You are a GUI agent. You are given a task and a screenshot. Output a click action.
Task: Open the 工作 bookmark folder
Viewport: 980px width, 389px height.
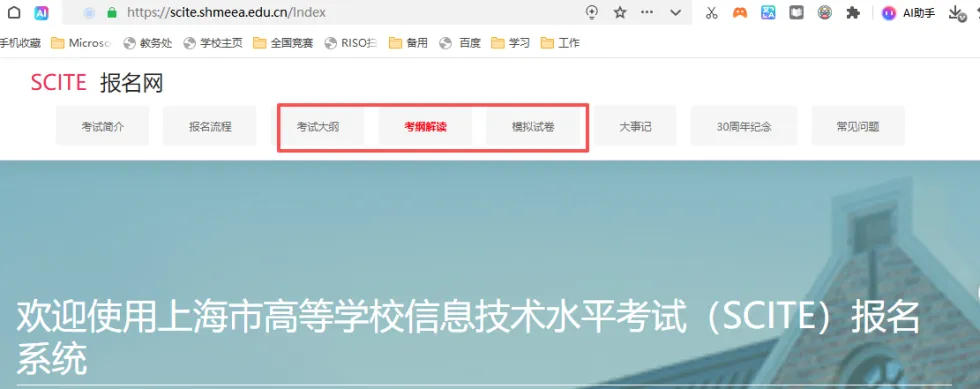pos(560,43)
